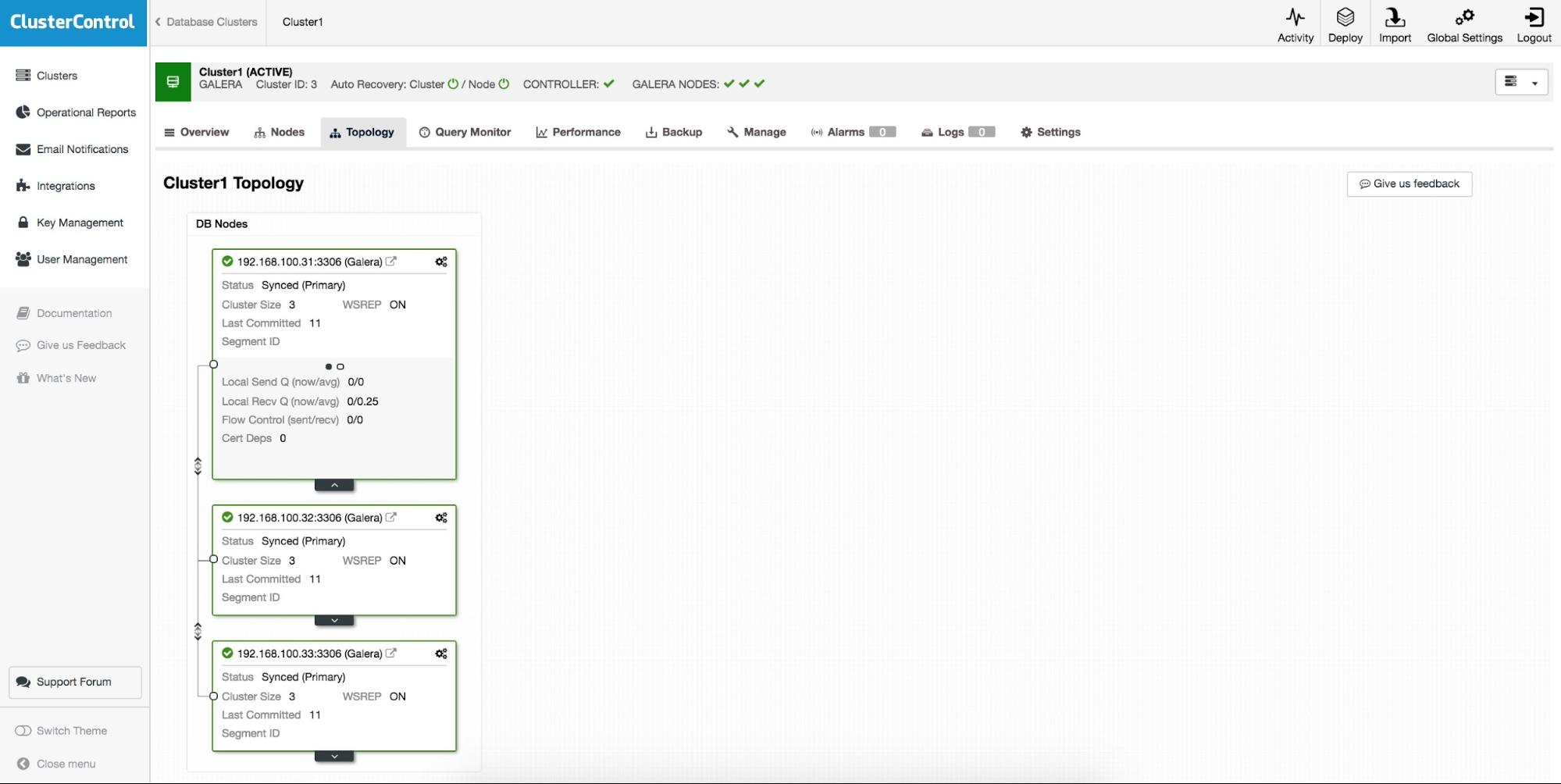Open Email Notifications in sidebar
The height and width of the screenshot is (784, 1561).
(x=72, y=149)
